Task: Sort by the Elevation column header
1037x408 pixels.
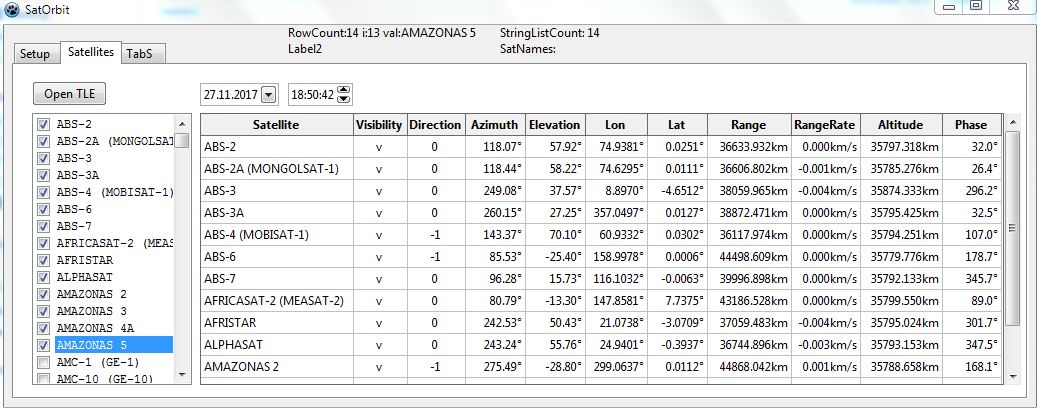Action: 554,125
